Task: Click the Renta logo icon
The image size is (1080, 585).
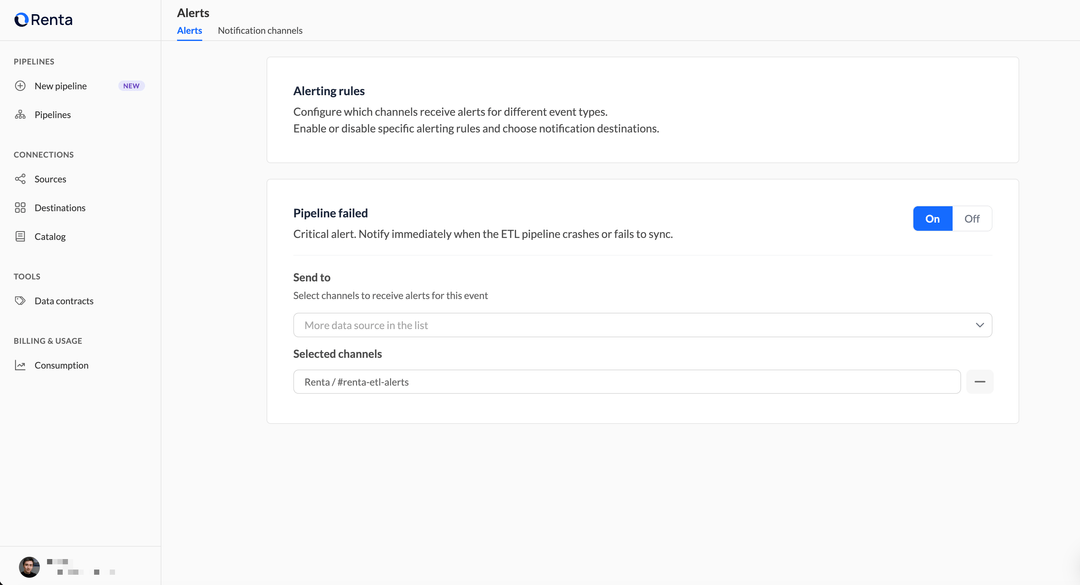Action: (21, 20)
